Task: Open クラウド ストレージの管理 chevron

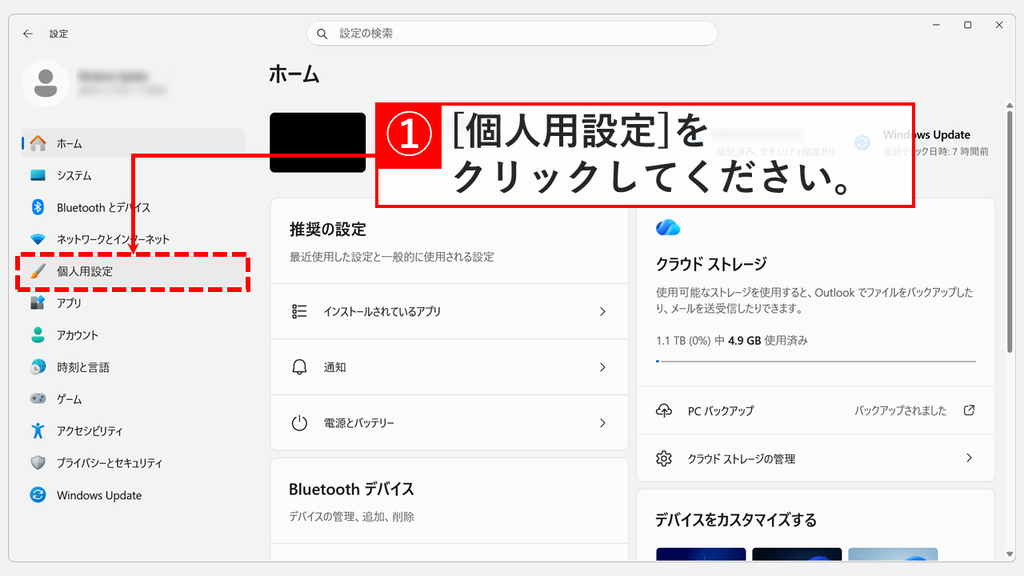Action: [969, 458]
